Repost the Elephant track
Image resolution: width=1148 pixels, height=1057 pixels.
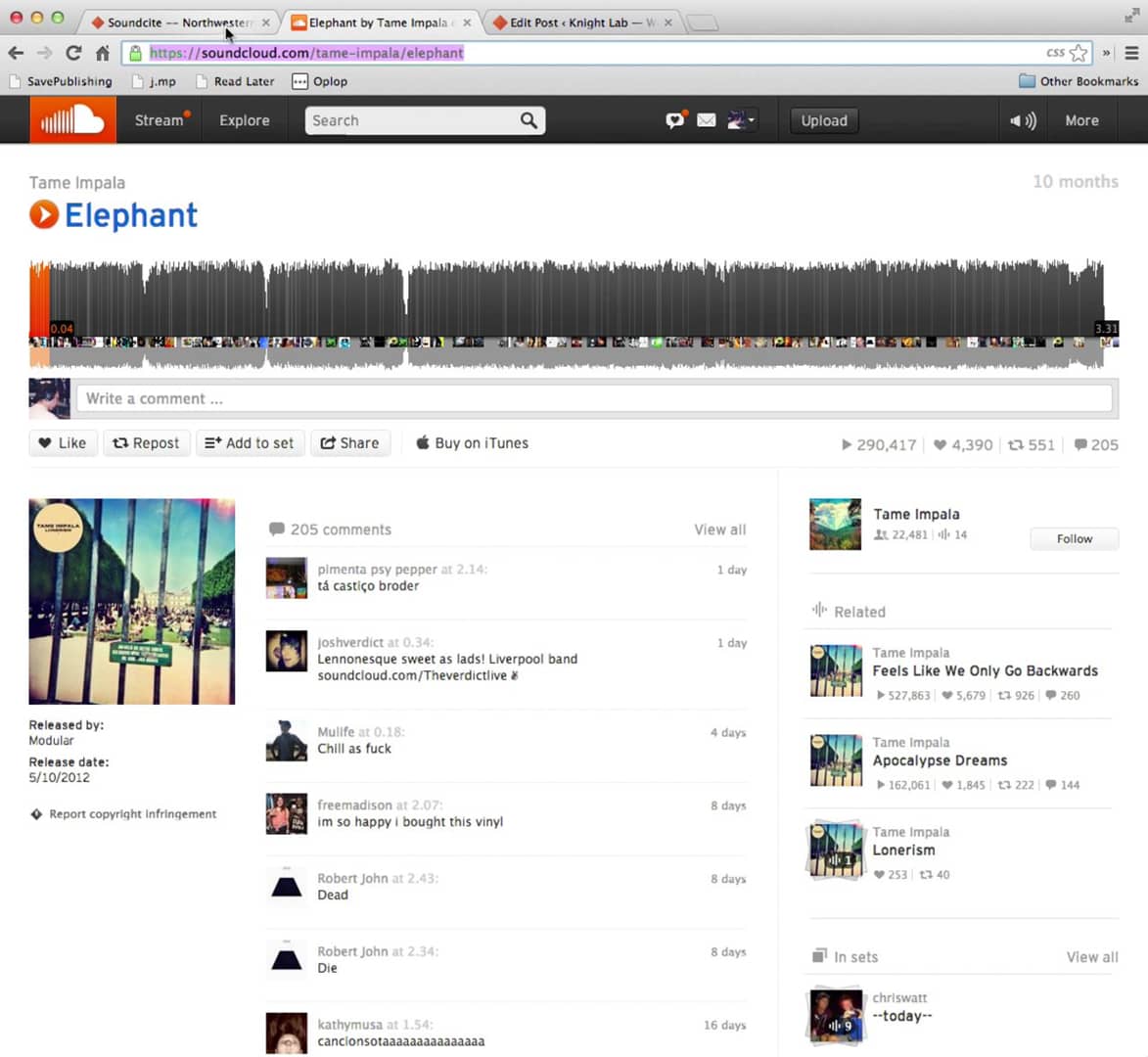click(x=147, y=442)
